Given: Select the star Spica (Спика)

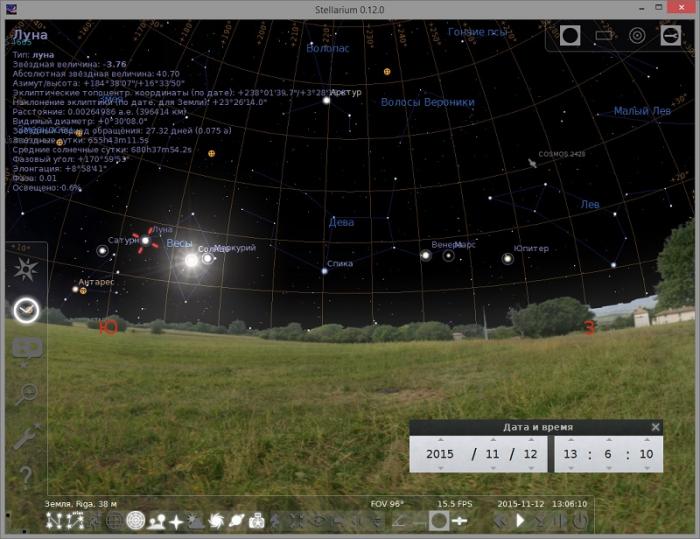Looking at the screenshot, I should pos(325,271).
